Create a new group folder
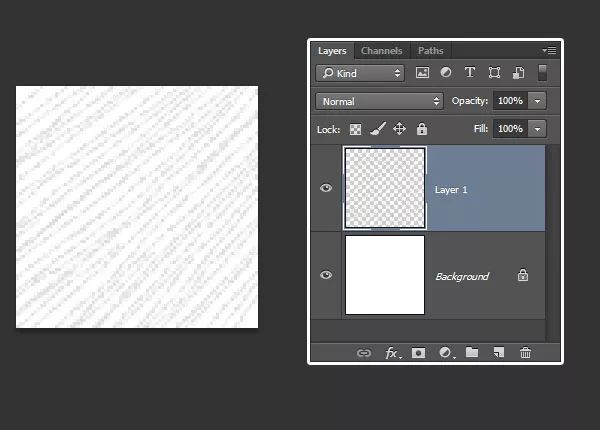This screenshot has width=600, height=430. (x=472, y=353)
